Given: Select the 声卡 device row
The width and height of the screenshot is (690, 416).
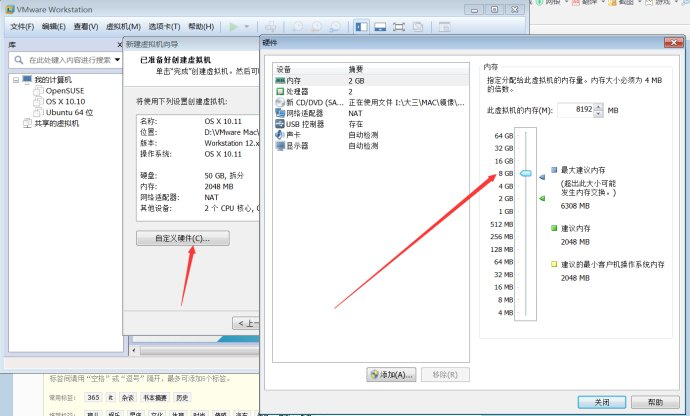Looking at the screenshot, I should coord(371,135).
